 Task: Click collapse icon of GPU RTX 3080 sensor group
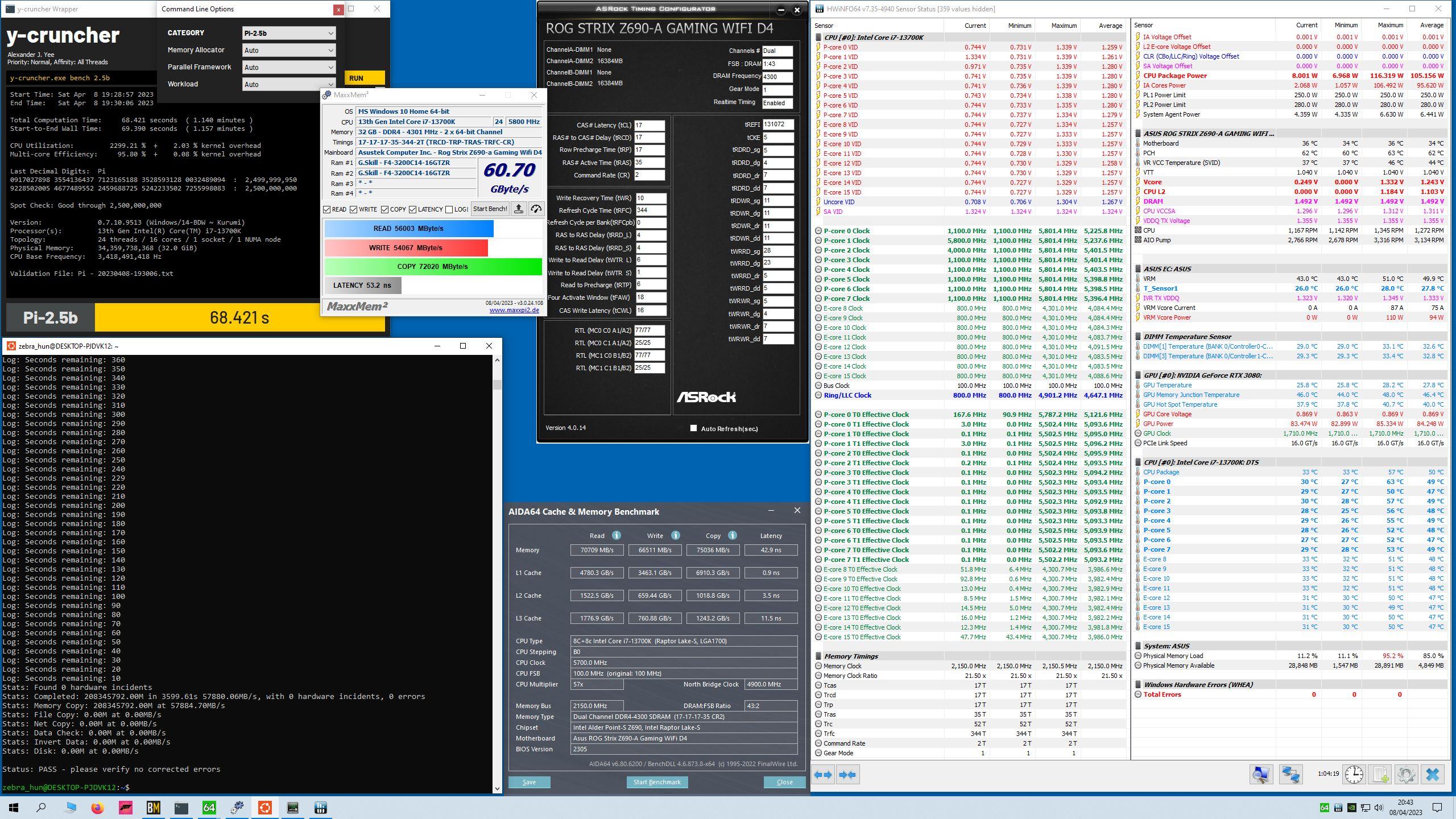pos(1138,375)
